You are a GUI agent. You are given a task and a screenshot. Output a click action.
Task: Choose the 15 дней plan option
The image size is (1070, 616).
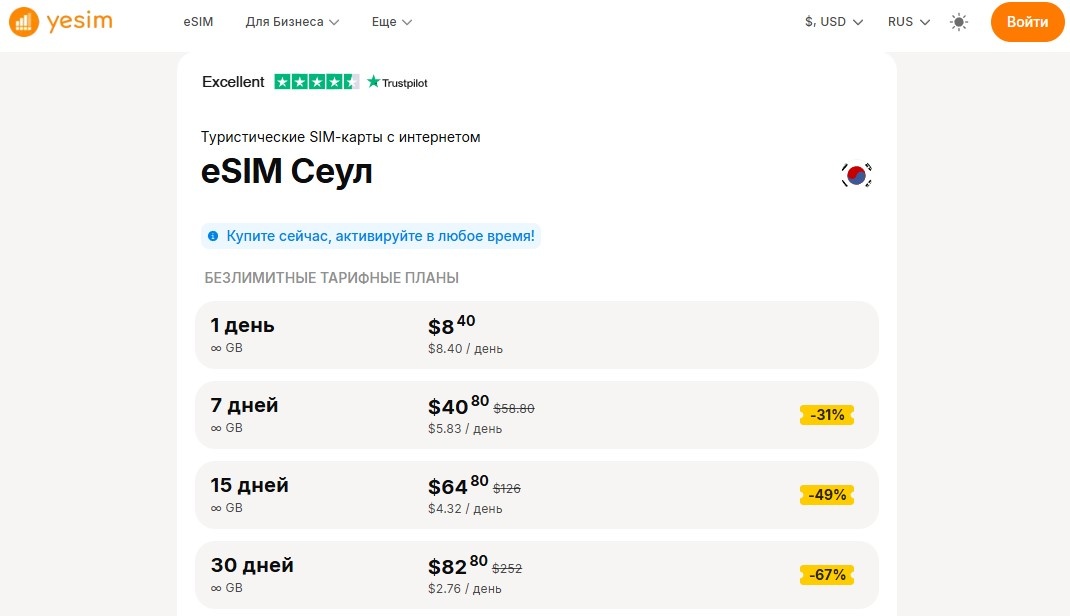[x=536, y=495]
